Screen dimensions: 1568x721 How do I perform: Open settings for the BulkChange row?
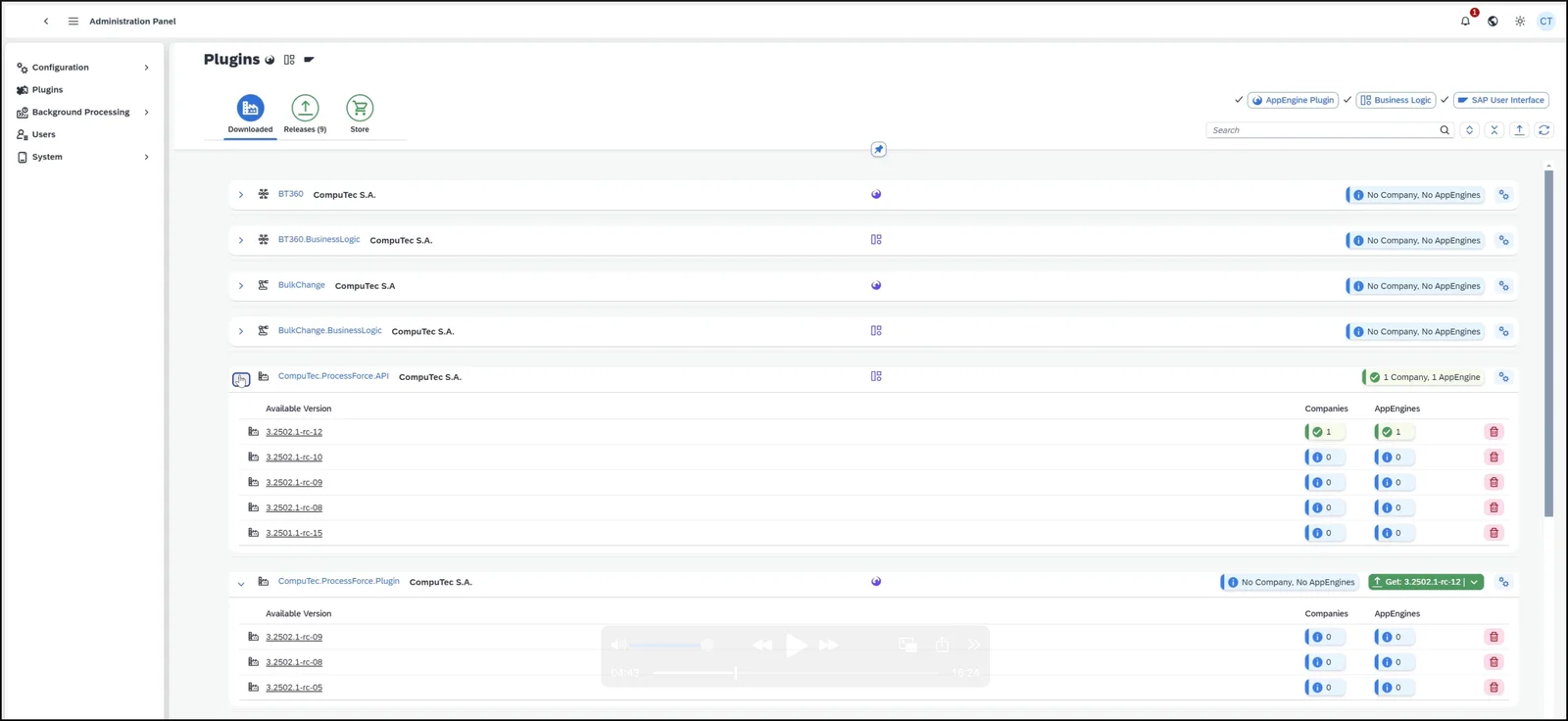click(1503, 286)
